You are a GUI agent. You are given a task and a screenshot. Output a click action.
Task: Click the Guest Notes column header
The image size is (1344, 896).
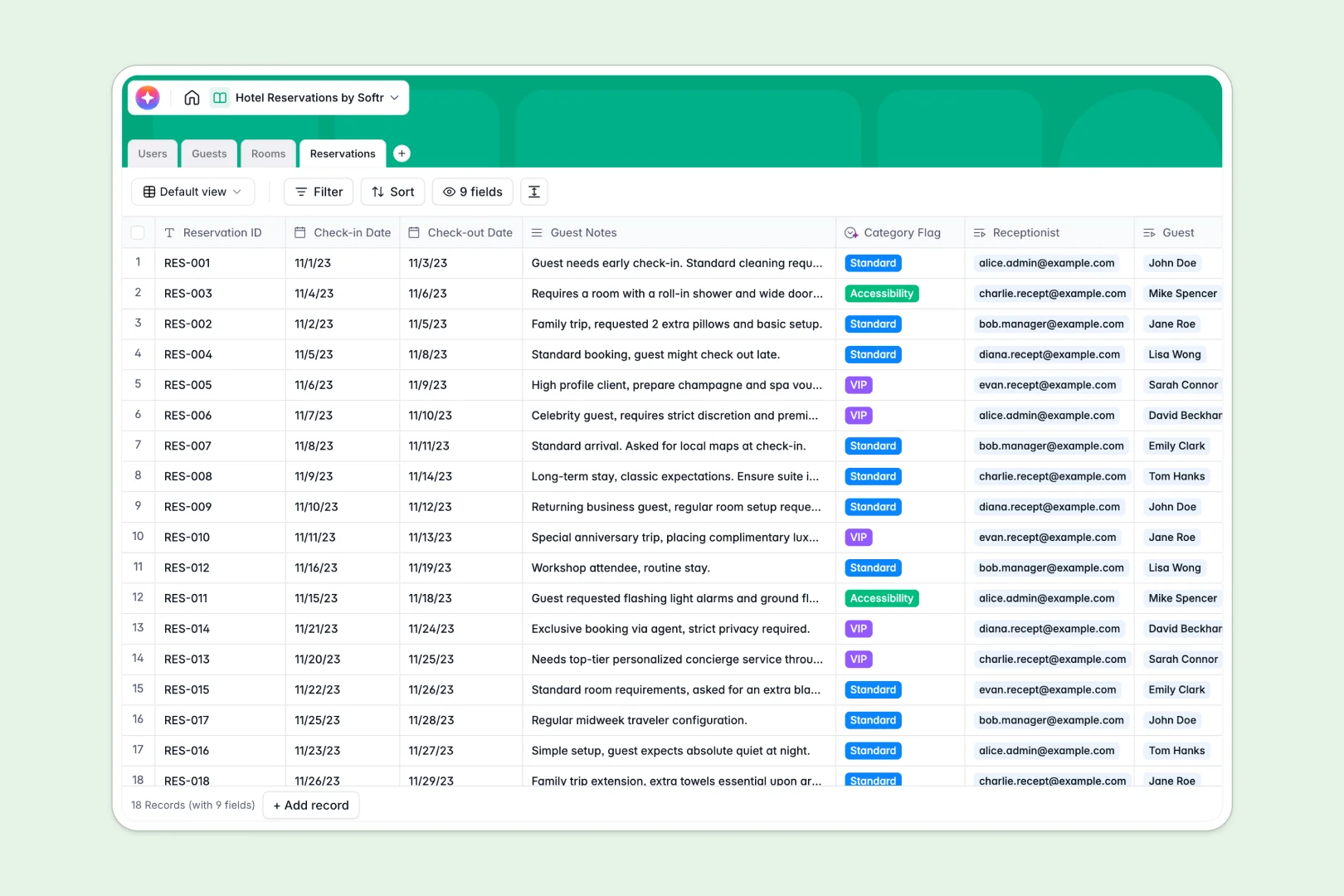[679, 233]
